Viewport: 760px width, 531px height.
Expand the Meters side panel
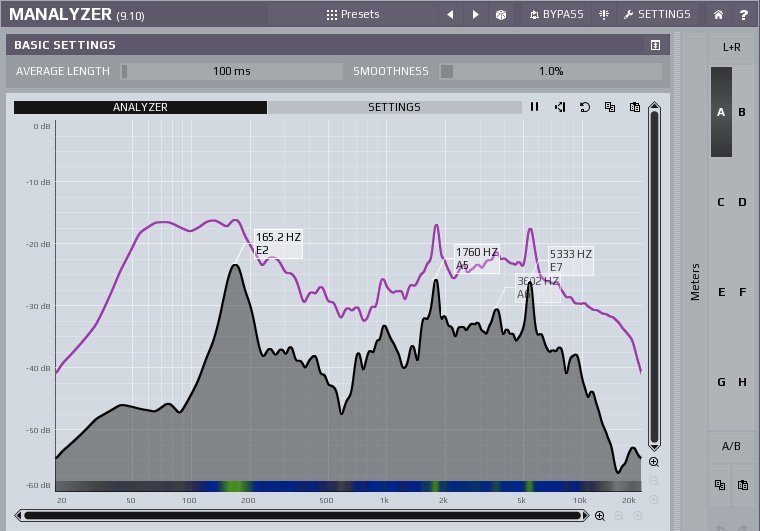[x=695, y=282]
